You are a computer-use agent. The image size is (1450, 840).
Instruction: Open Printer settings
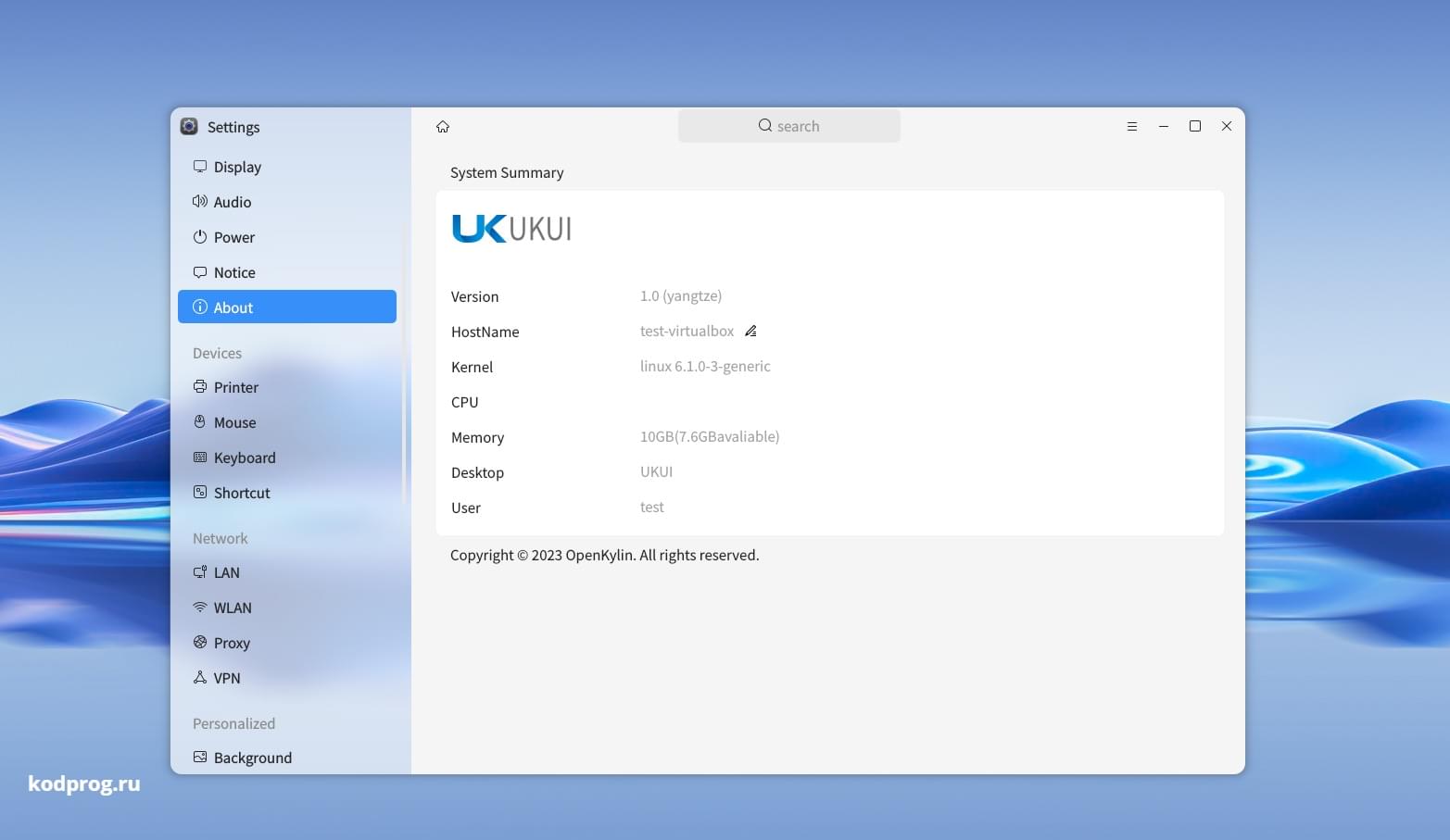point(287,387)
